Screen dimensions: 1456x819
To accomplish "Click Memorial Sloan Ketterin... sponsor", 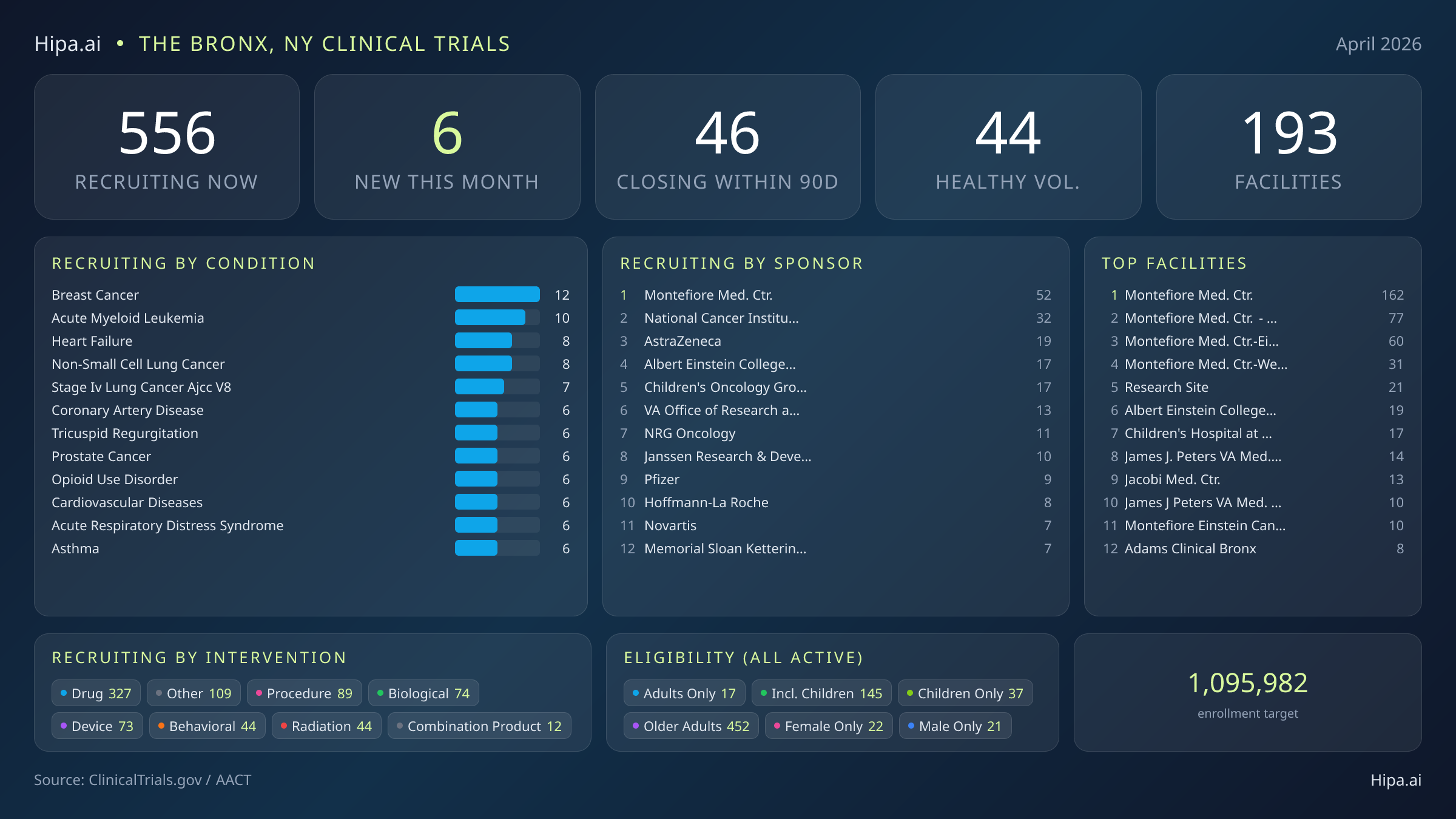I will click(835, 548).
